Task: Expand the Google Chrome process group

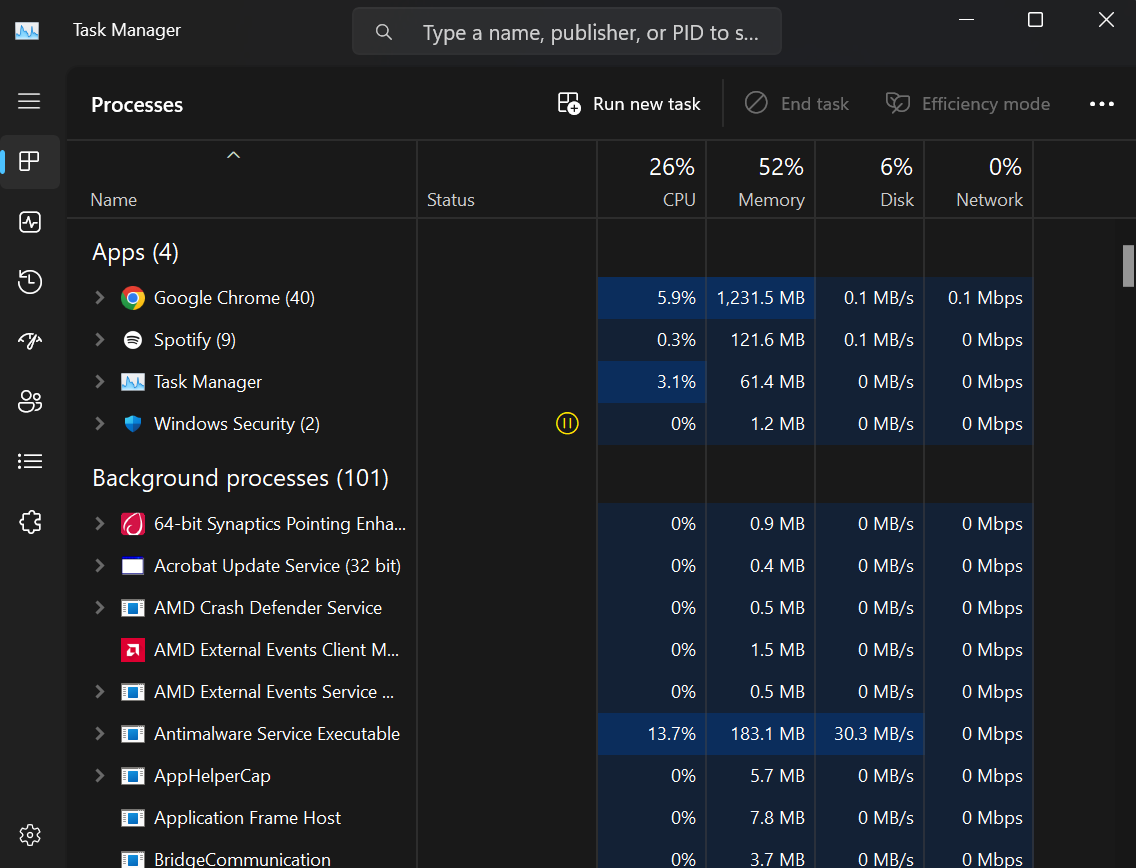Action: tap(99, 298)
